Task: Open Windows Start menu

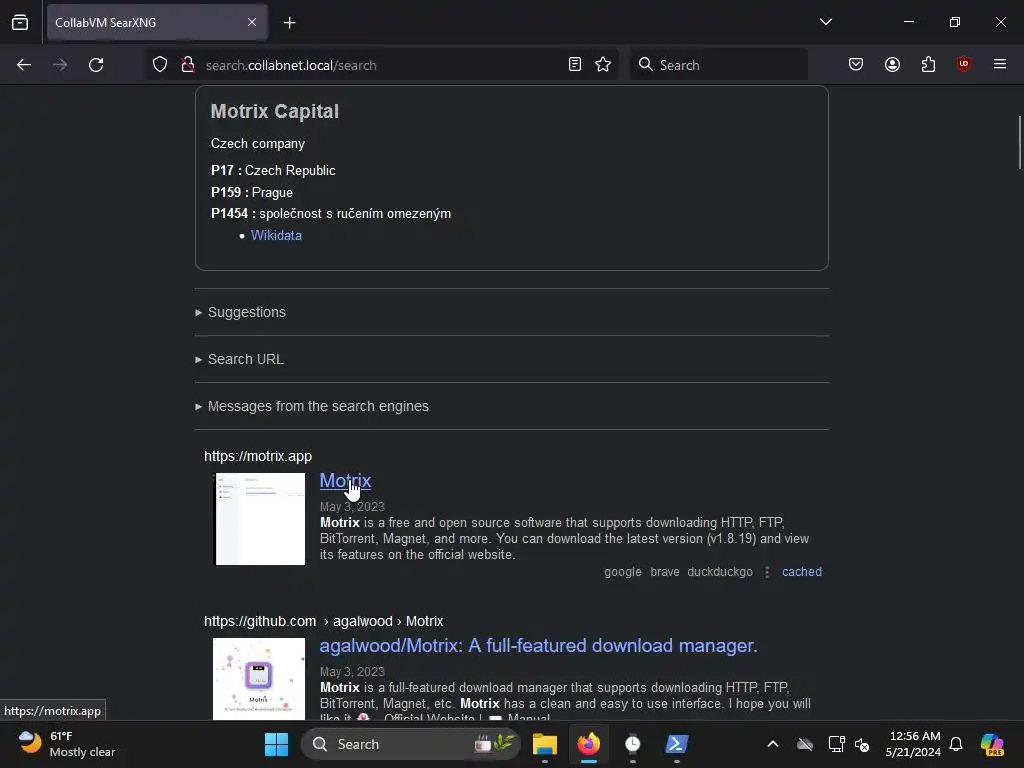Action: coord(276,744)
